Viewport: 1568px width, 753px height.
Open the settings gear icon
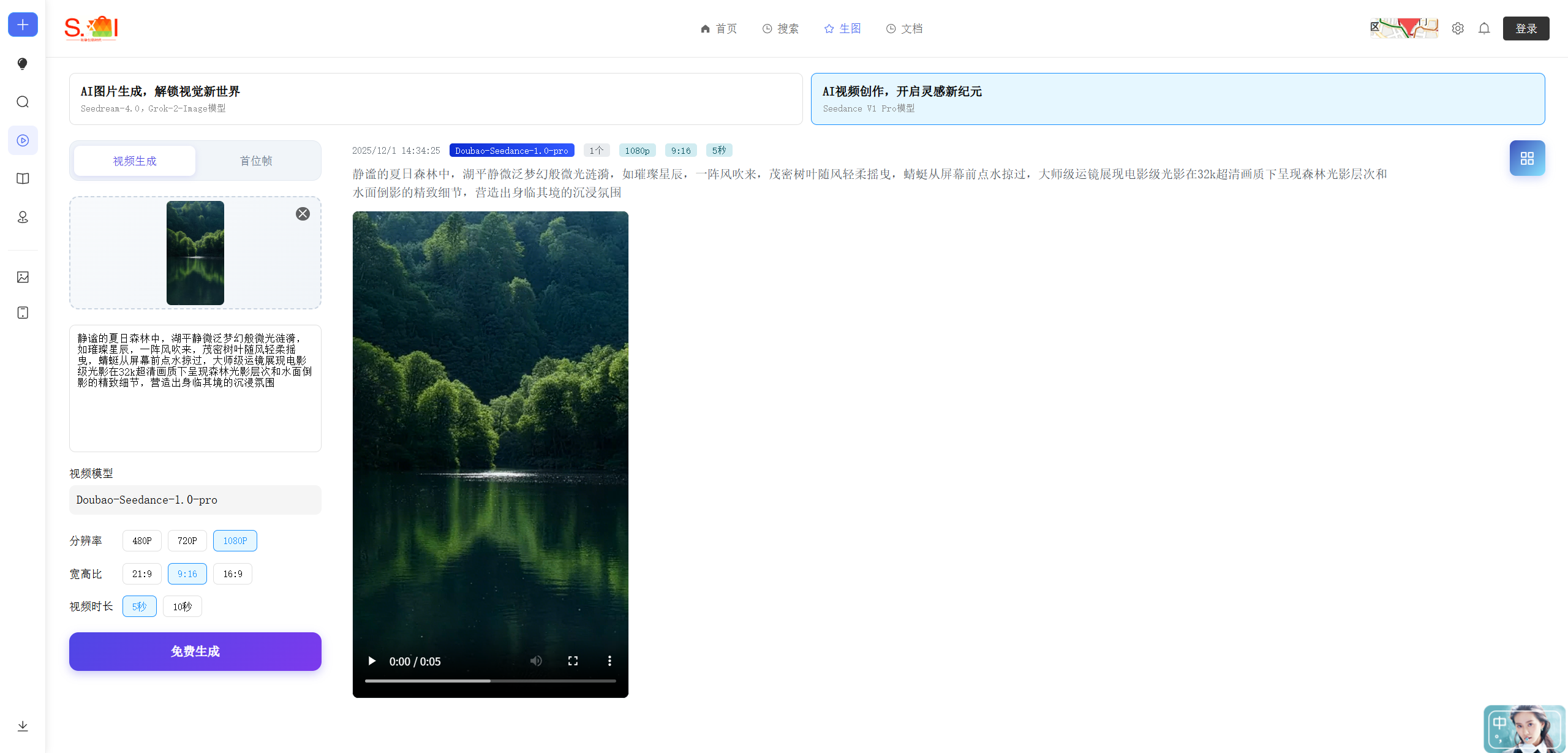[1458, 28]
